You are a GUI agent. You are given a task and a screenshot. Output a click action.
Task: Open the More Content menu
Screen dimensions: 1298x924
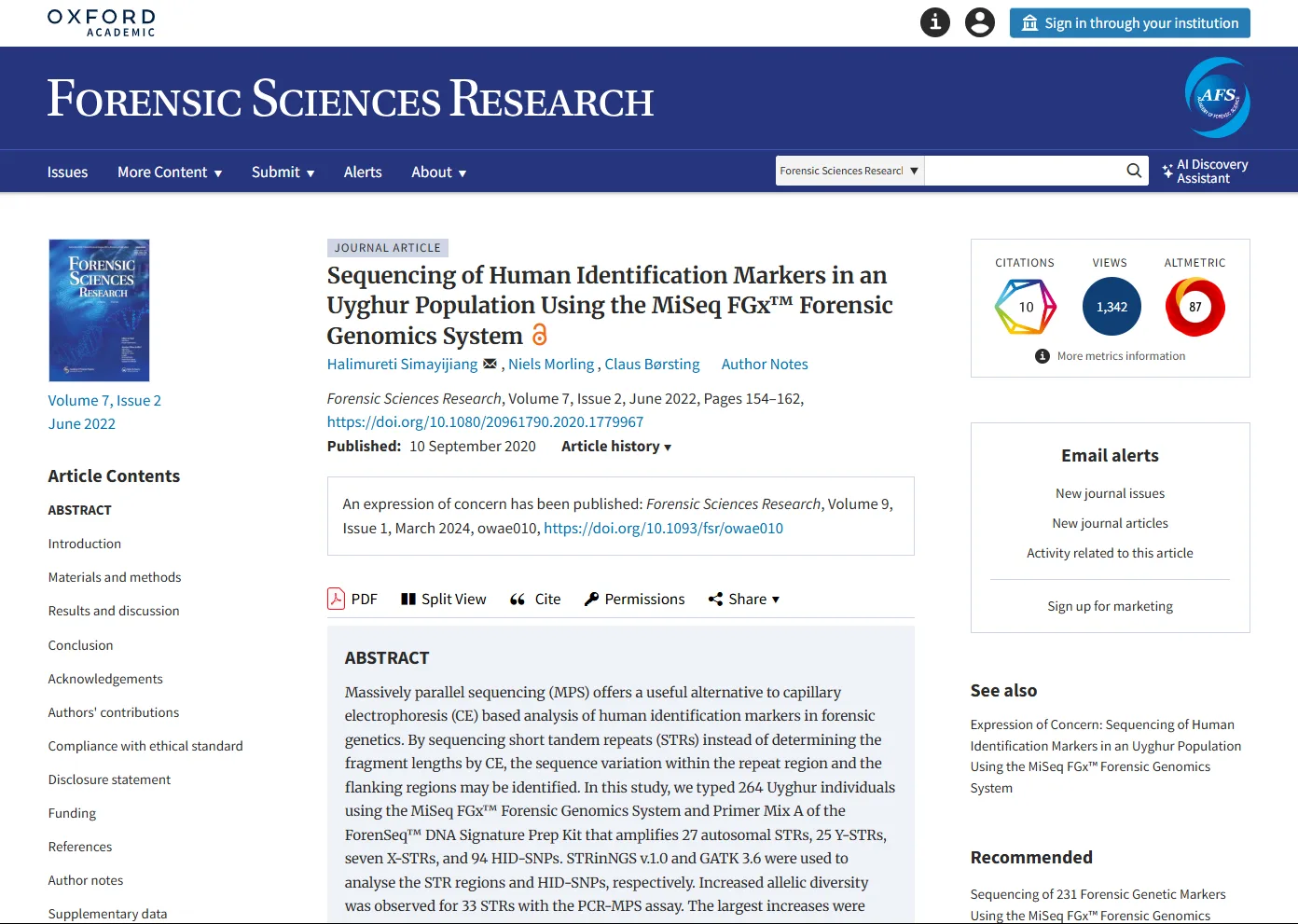(x=170, y=172)
